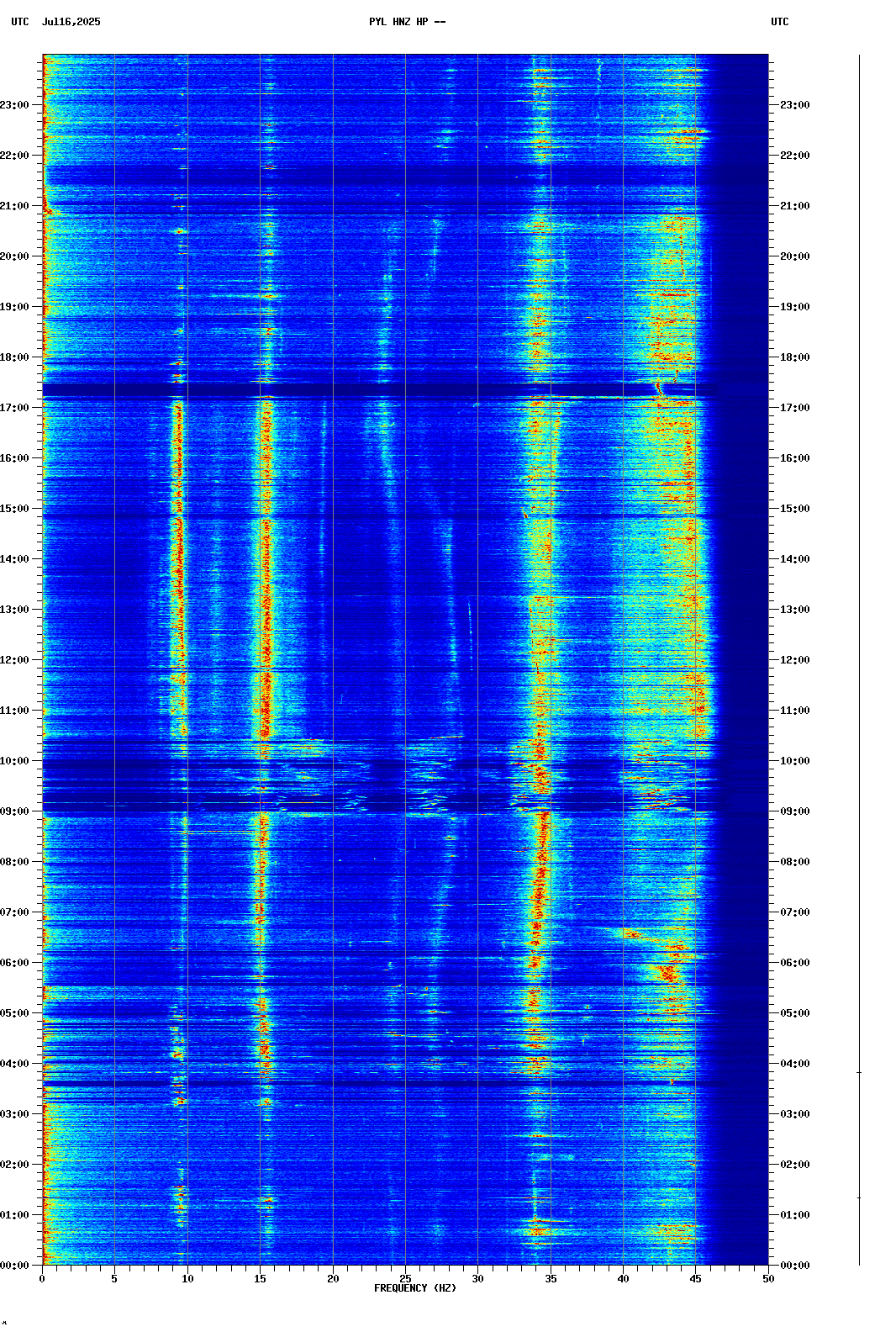Image resolution: width=896 pixels, height=1332 pixels.
Task: Select the right-axis 11:00 time label
Action: coord(795,711)
